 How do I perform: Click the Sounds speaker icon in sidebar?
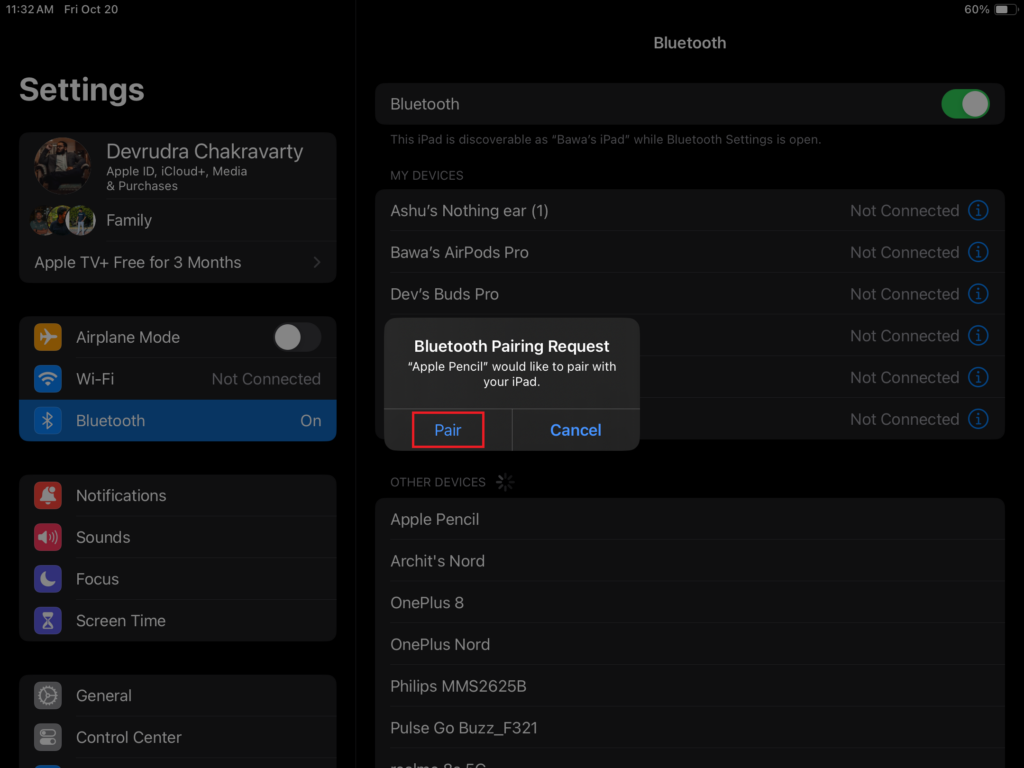click(48, 537)
